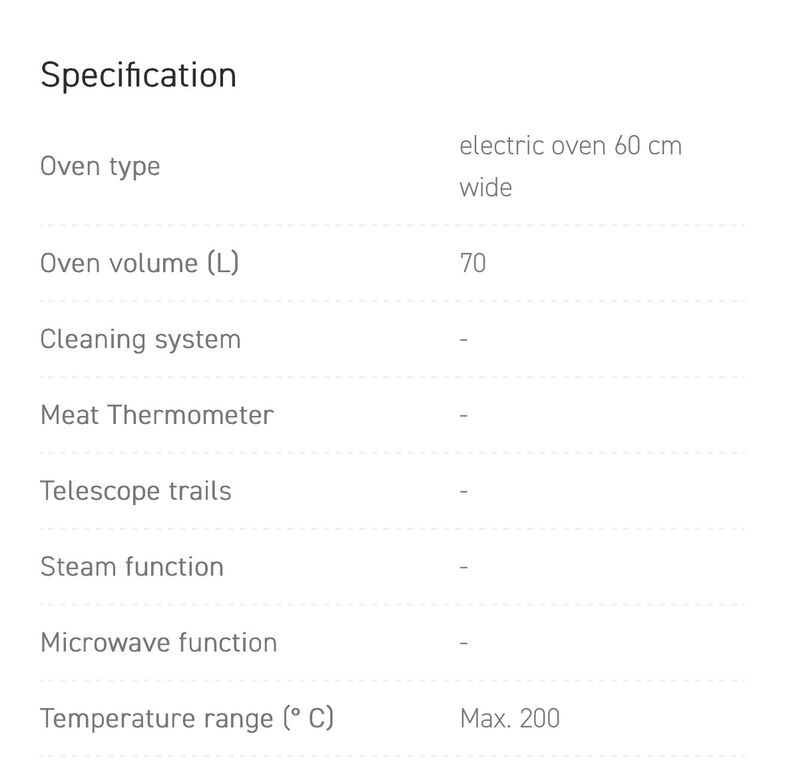Click the divider below the Oven volume row

(392, 301)
